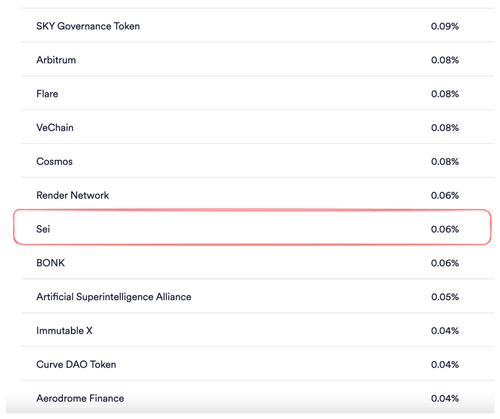Open the BONK holding entry
Viewport: 500px width, 419px height.
257,263
